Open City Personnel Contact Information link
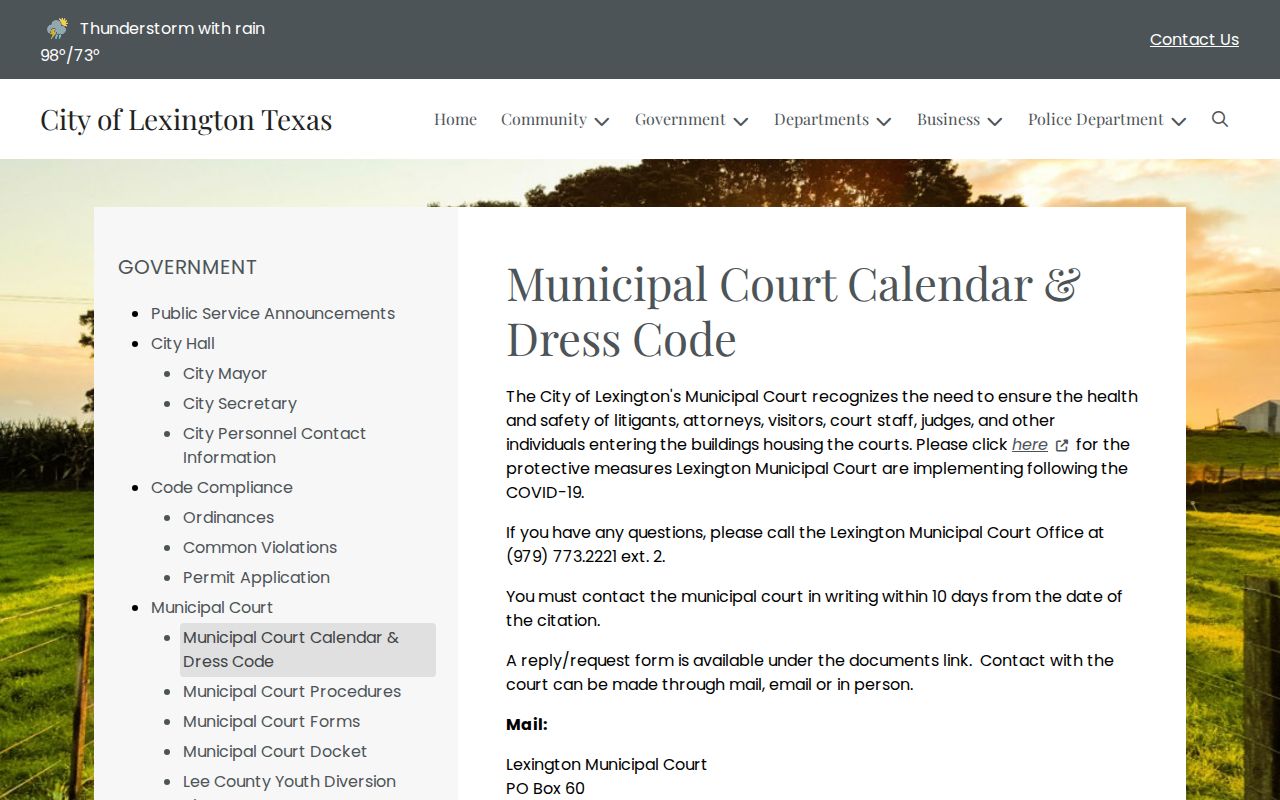The width and height of the screenshot is (1280, 800). (274, 445)
